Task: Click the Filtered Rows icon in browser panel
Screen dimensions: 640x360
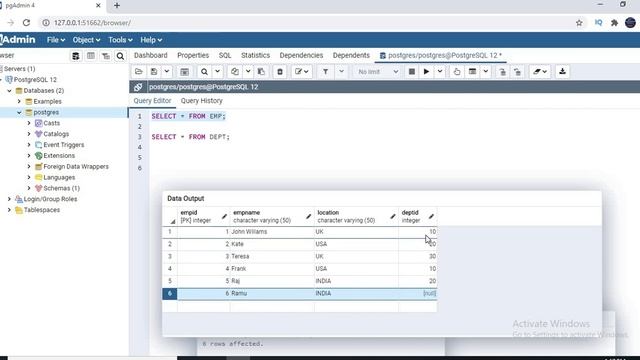Action: [x=106, y=56]
